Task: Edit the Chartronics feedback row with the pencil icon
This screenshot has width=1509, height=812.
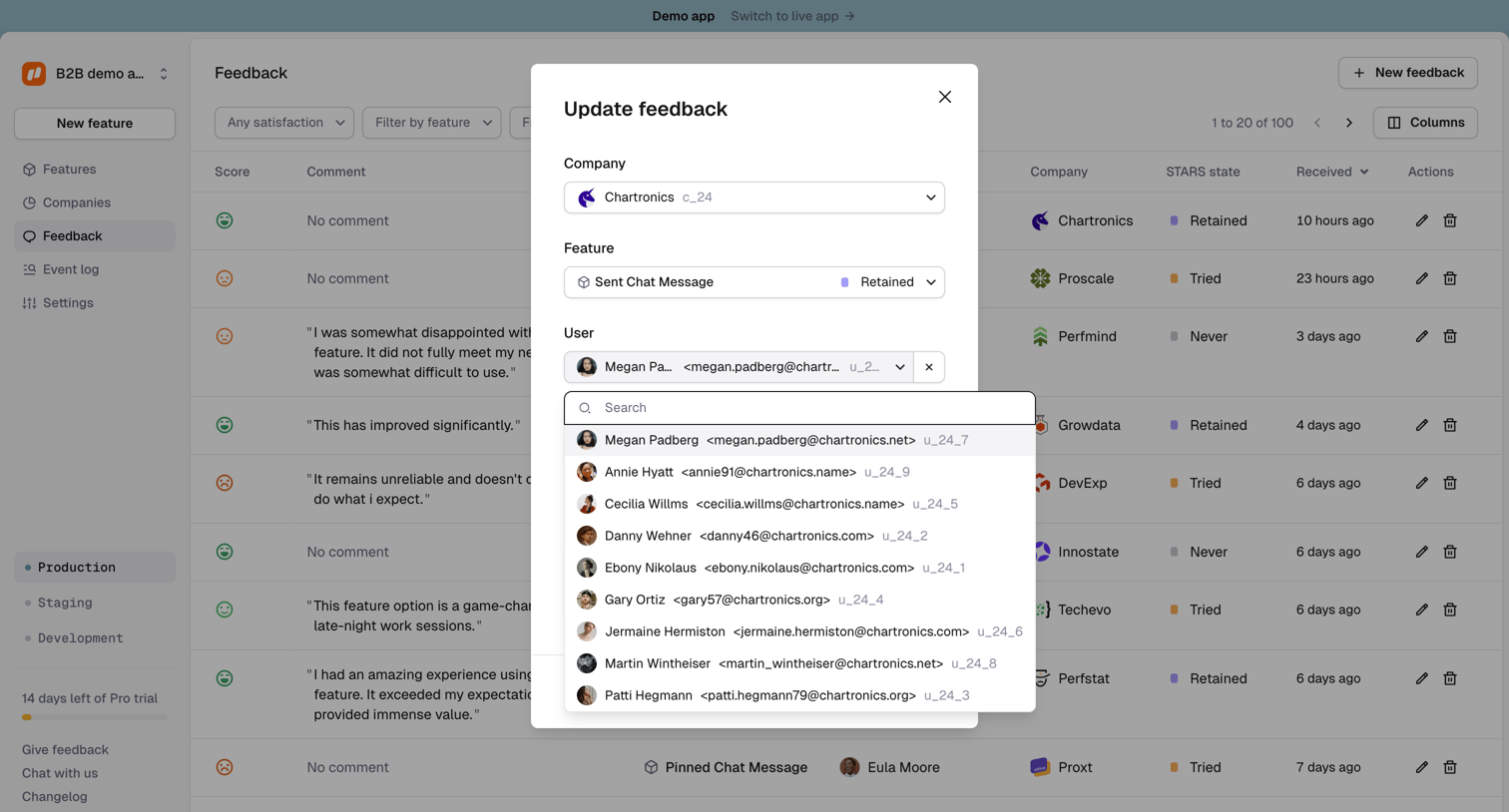Action: pos(1421,220)
